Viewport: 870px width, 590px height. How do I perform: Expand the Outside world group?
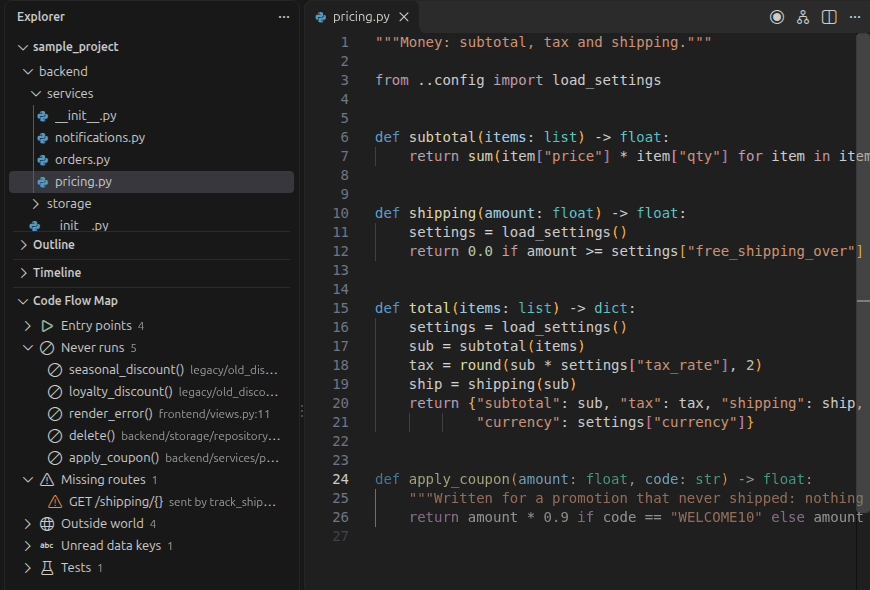28,524
